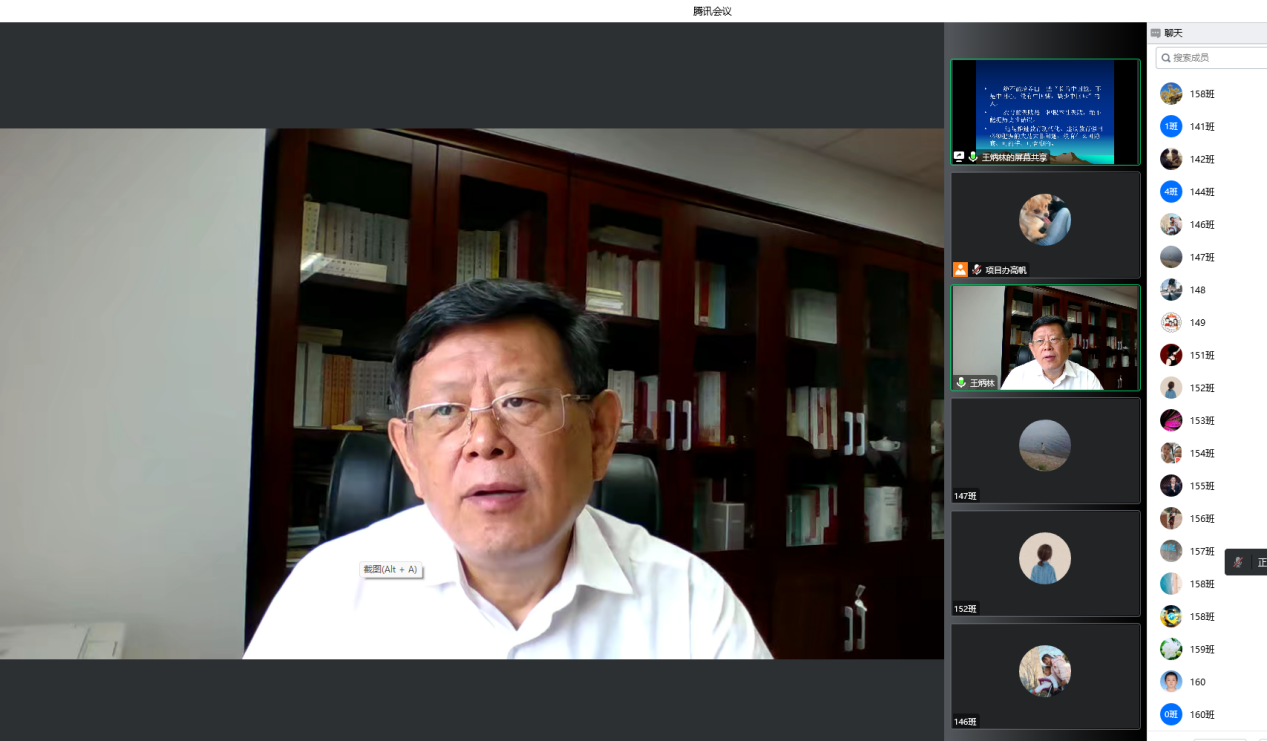This screenshot has height=741, width=1267.
Task: Choose member 155班 in the member list
Action: tap(1202, 486)
